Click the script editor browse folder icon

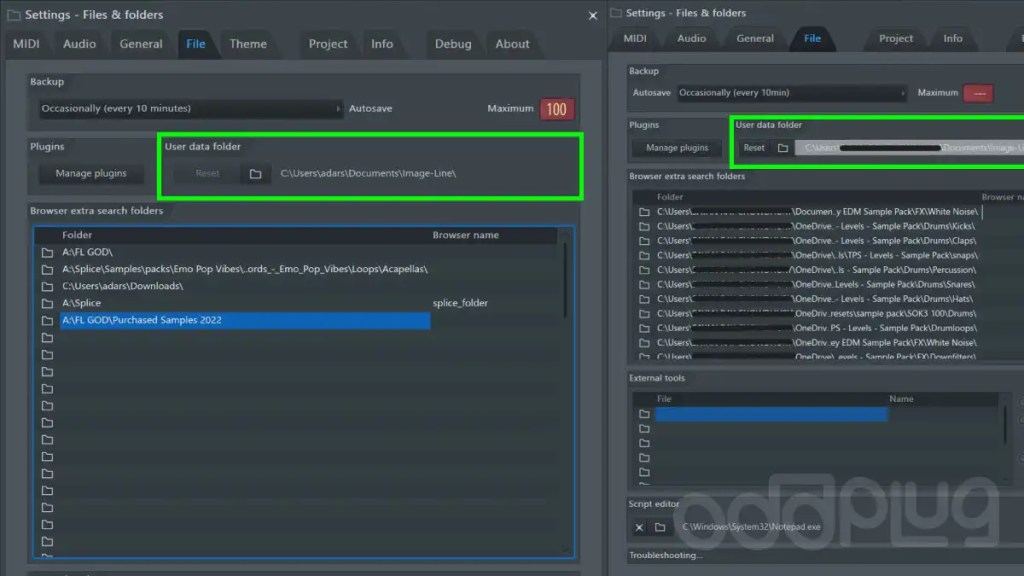(660, 527)
